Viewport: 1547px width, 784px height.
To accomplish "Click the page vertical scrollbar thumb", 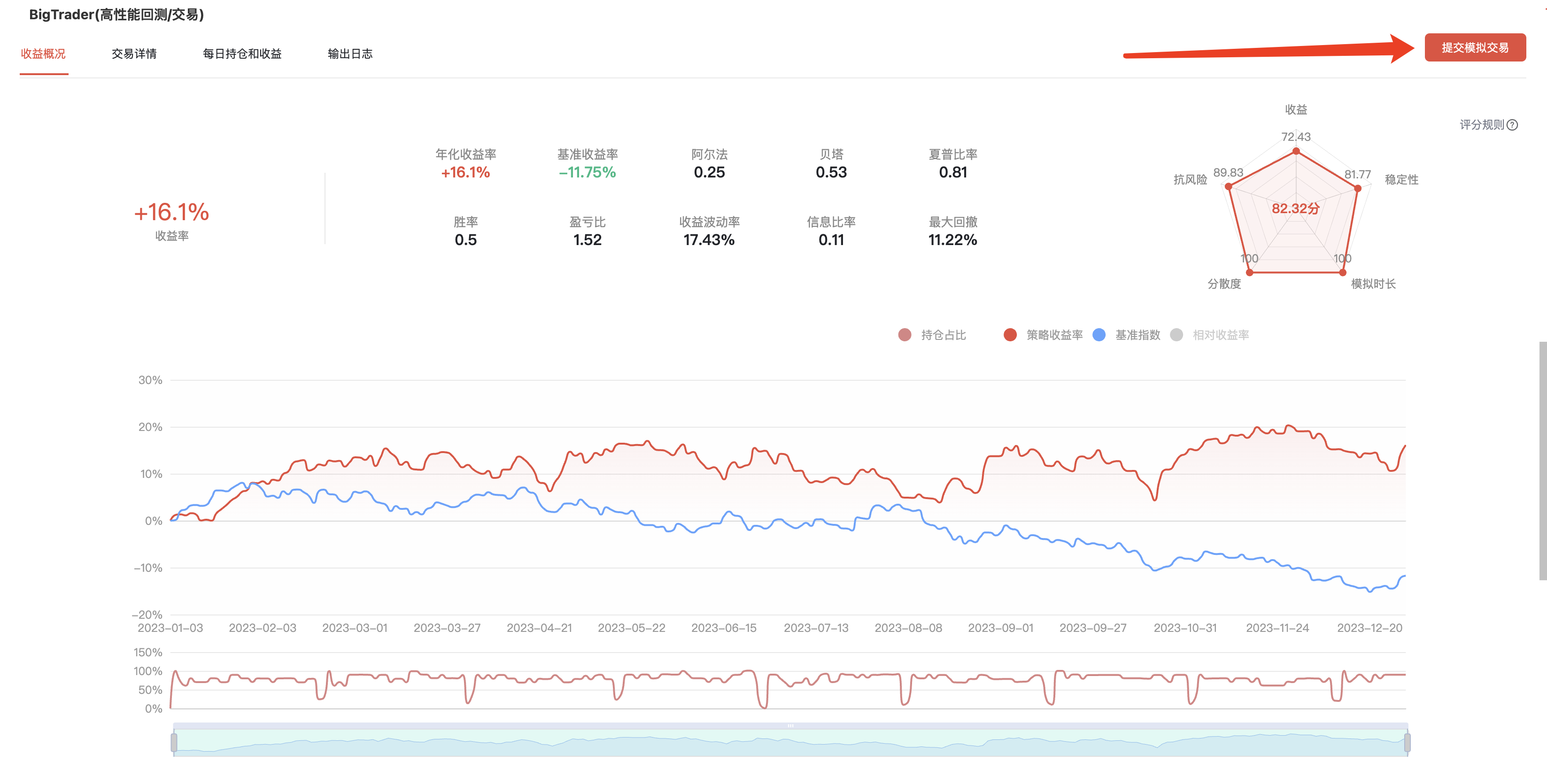I will pyautogui.click(x=1542, y=461).
